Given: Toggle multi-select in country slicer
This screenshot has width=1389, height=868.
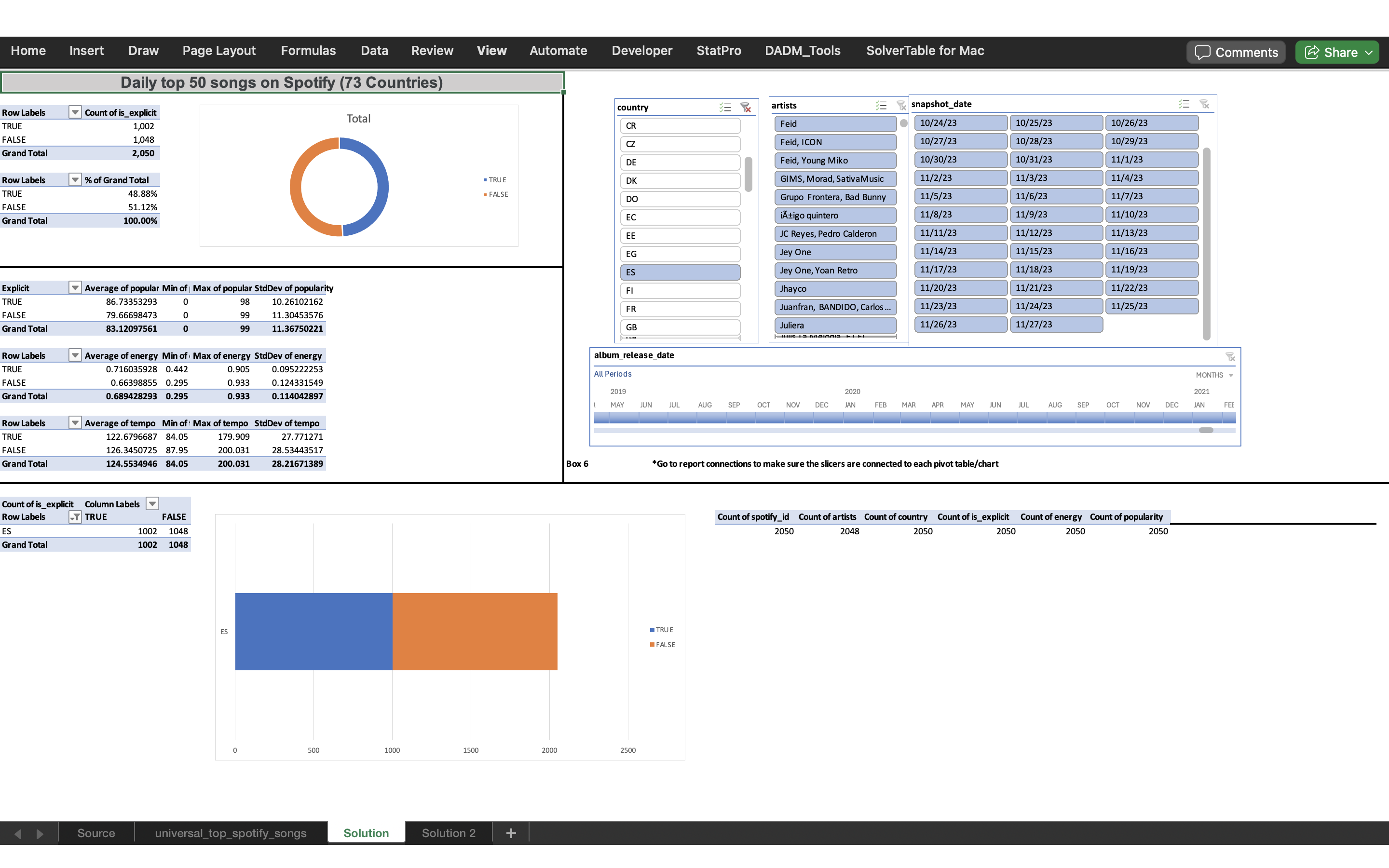Looking at the screenshot, I should [x=725, y=108].
